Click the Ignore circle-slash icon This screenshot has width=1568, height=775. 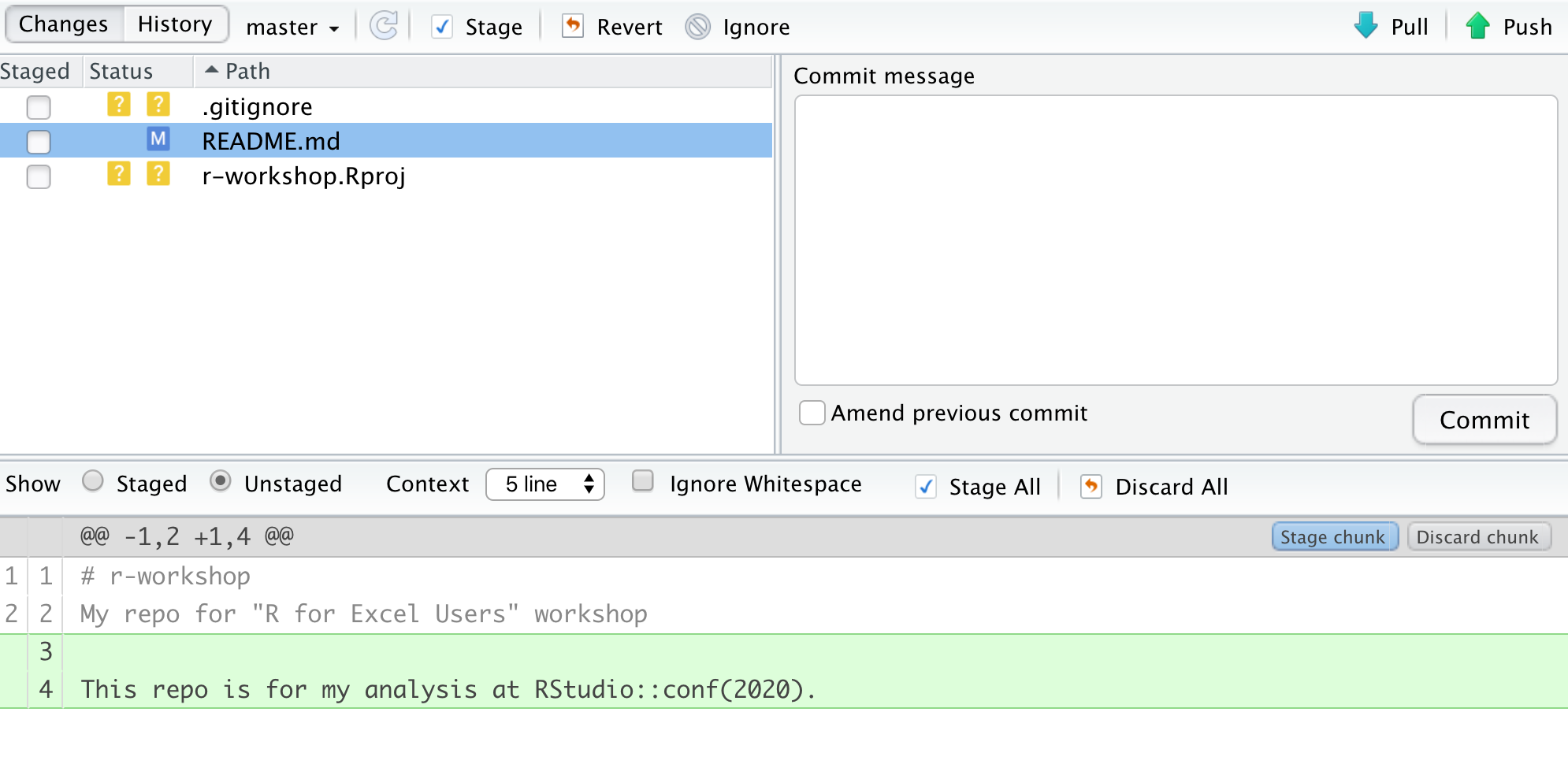pyautogui.click(x=698, y=27)
